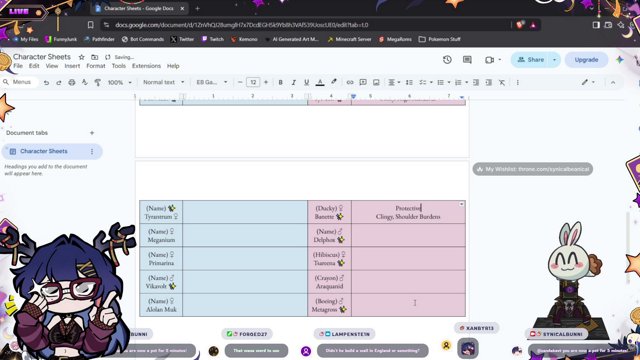Click the browser address bar URL

242,25
